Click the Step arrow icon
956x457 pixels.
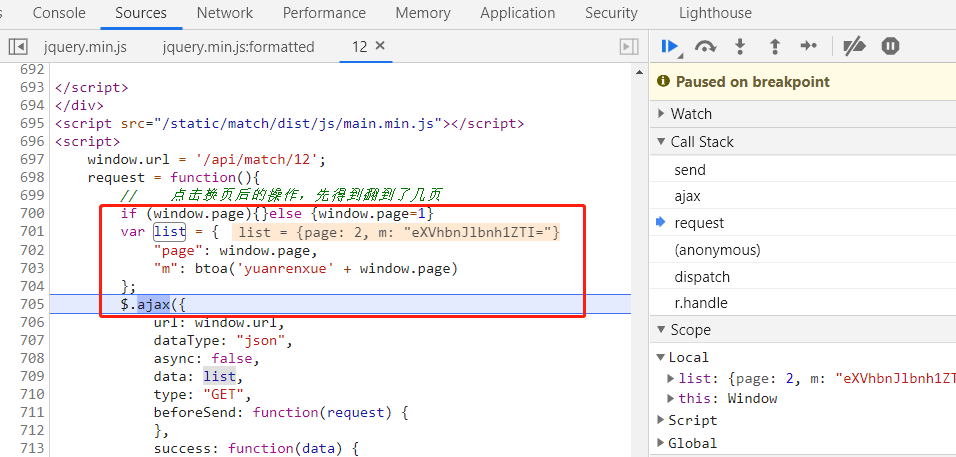[808, 46]
